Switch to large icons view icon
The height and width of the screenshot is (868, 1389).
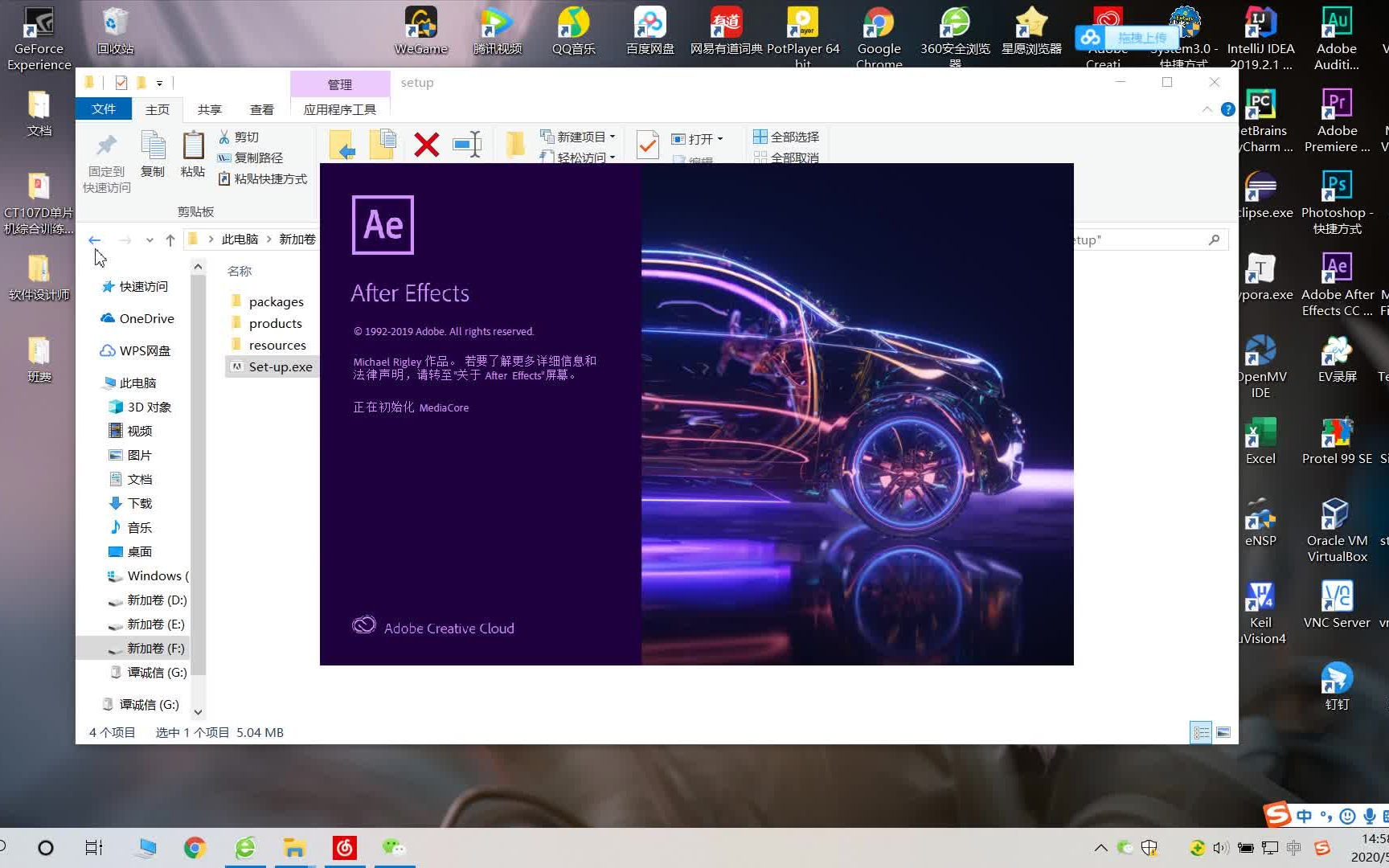pyautogui.click(x=1223, y=732)
